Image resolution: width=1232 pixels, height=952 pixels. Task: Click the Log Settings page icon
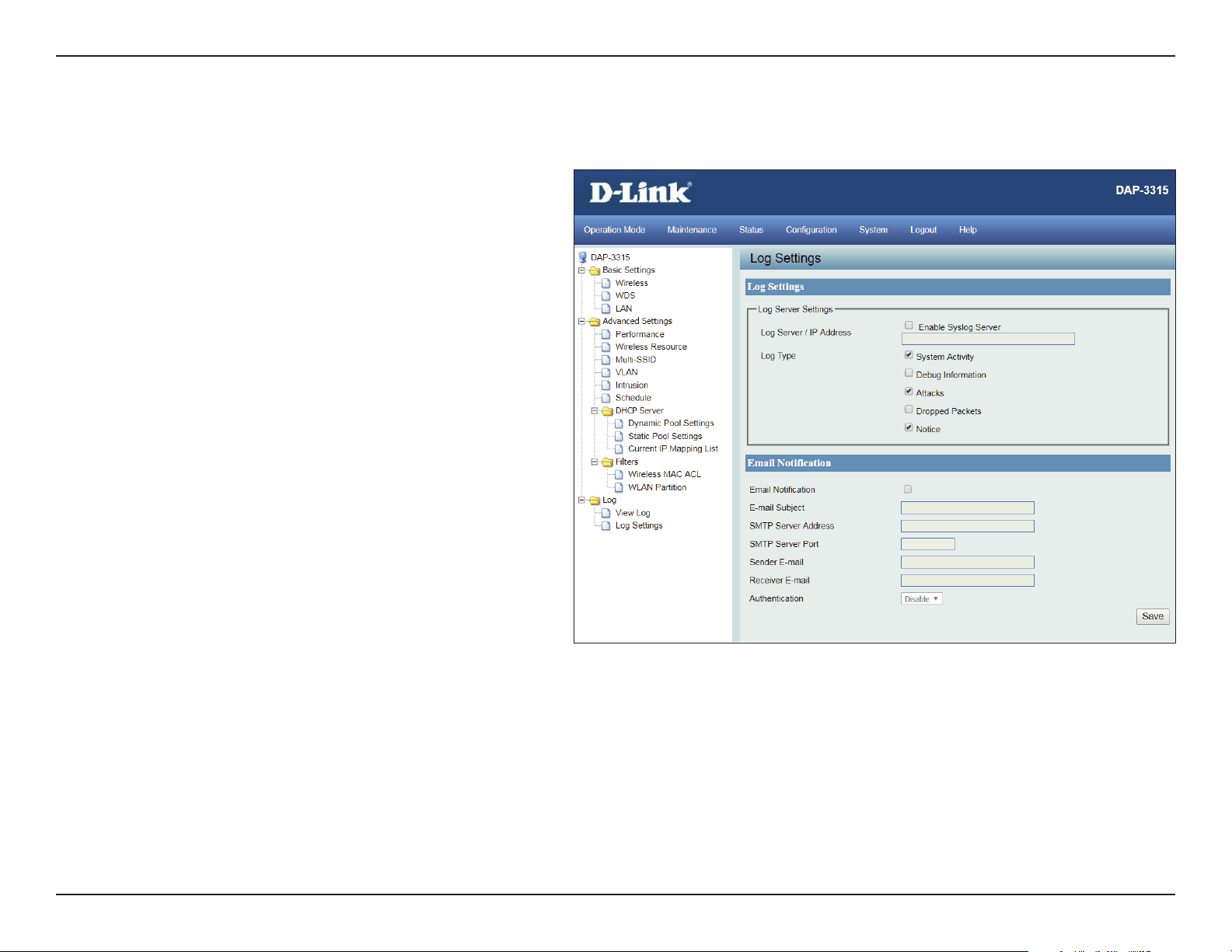coord(606,525)
